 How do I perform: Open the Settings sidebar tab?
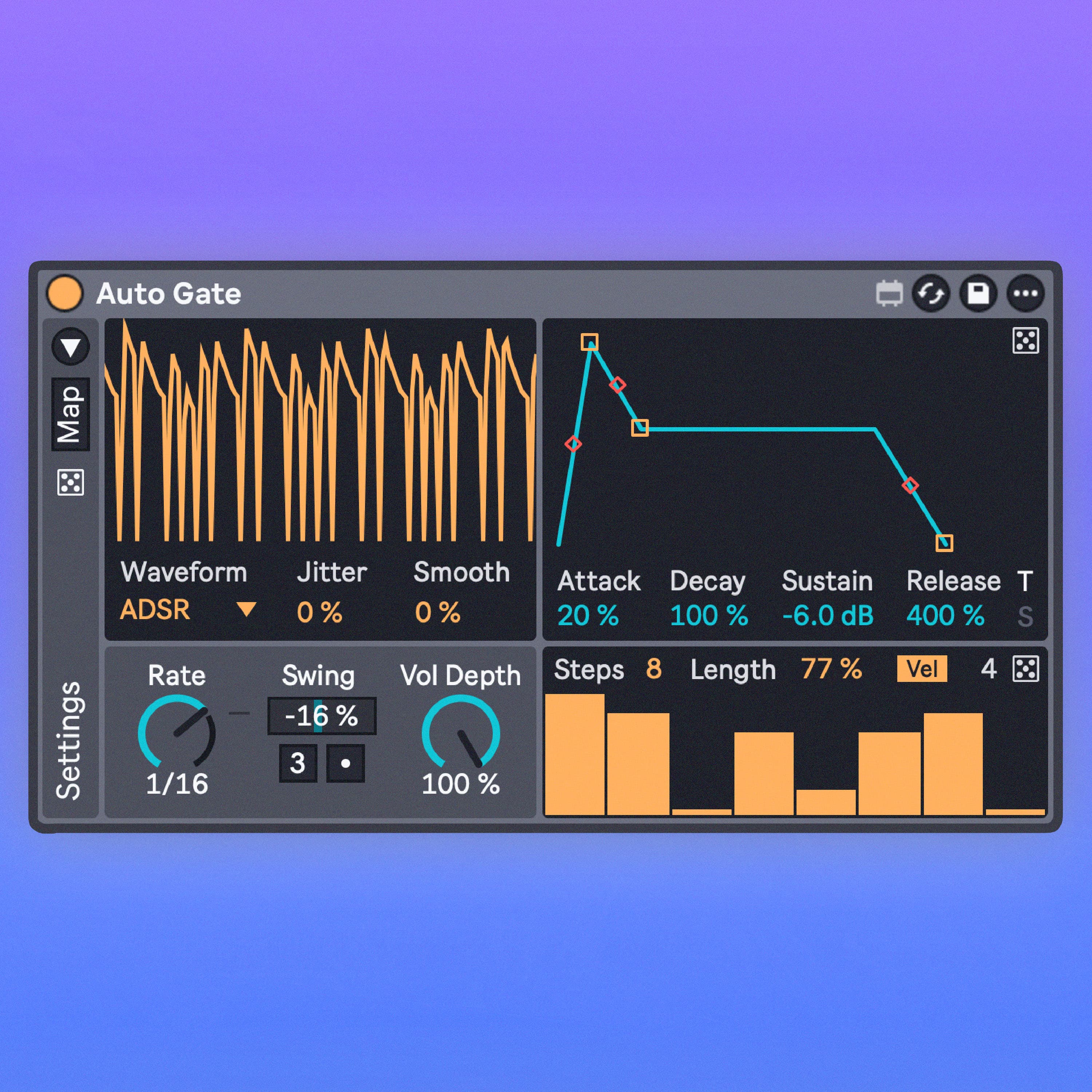coord(70,740)
